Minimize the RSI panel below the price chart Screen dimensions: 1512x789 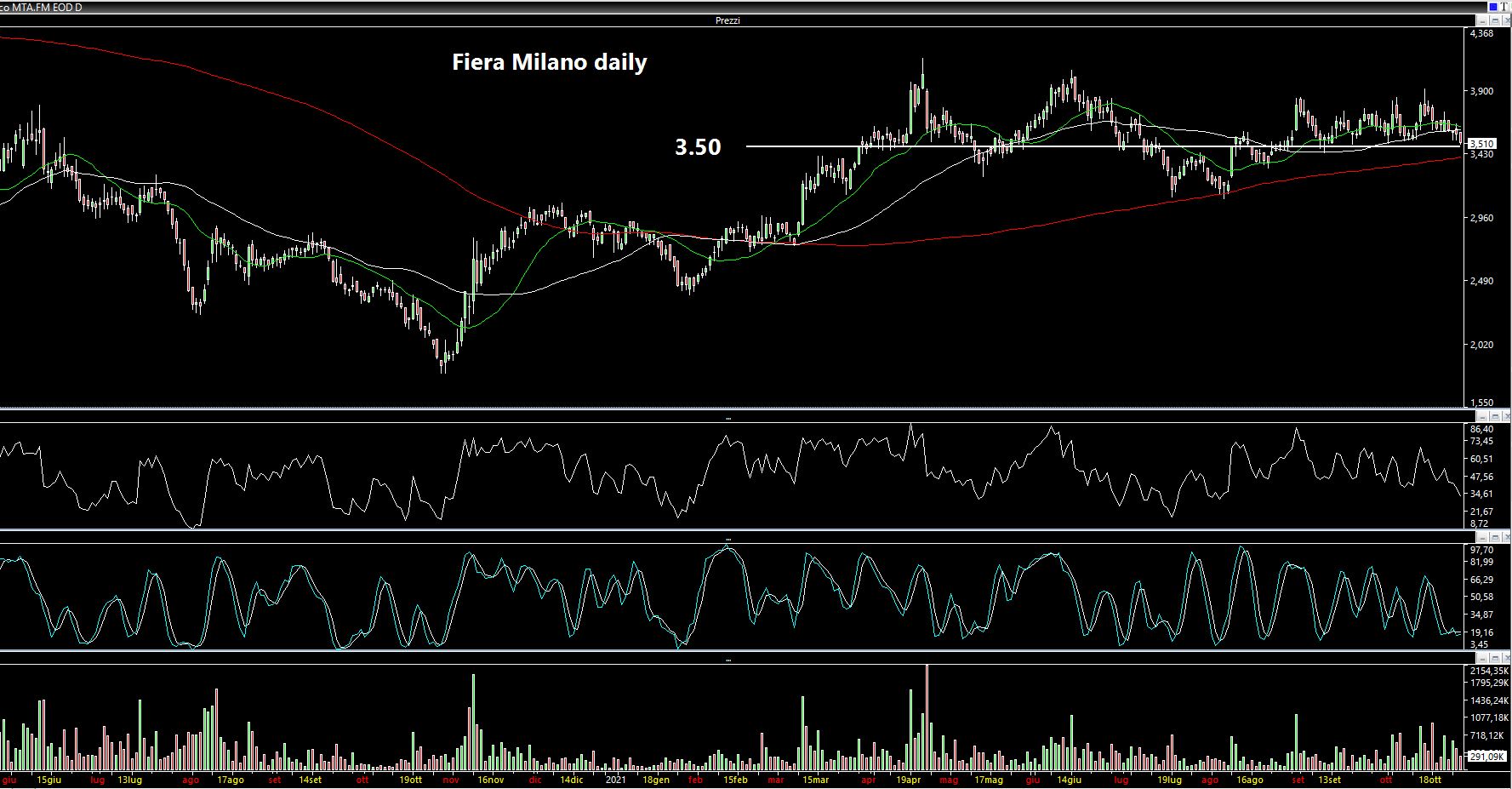click(1481, 416)
